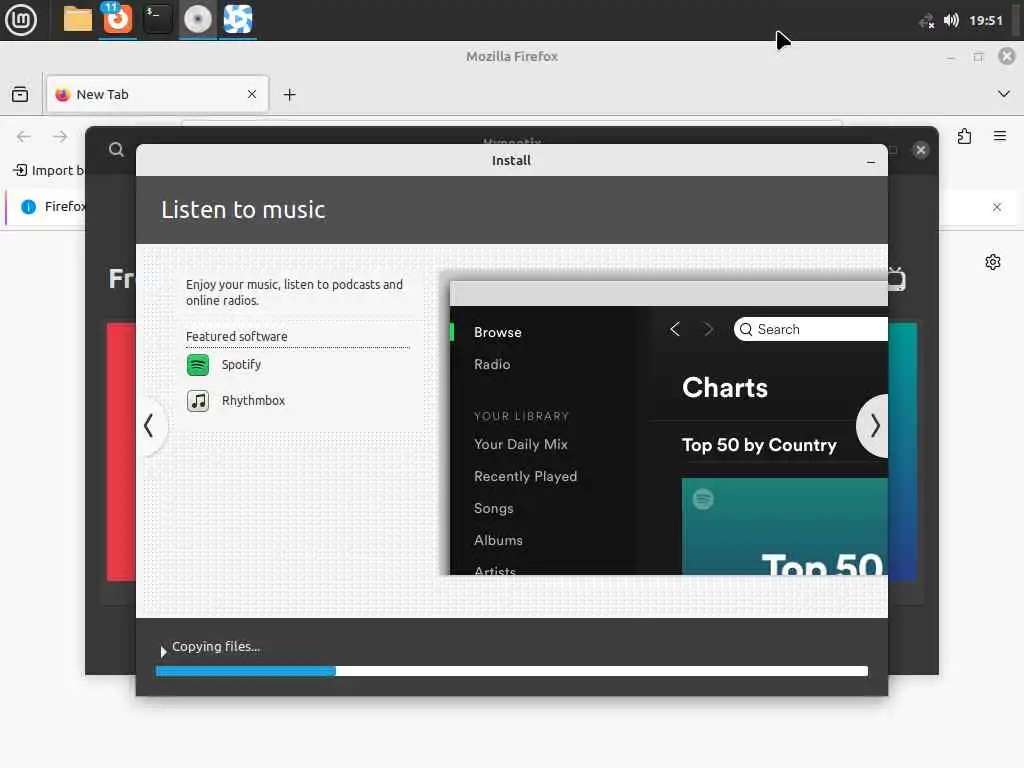Open Firefox View recent browsing icon

pyautogui.click(x=20, y=95)
